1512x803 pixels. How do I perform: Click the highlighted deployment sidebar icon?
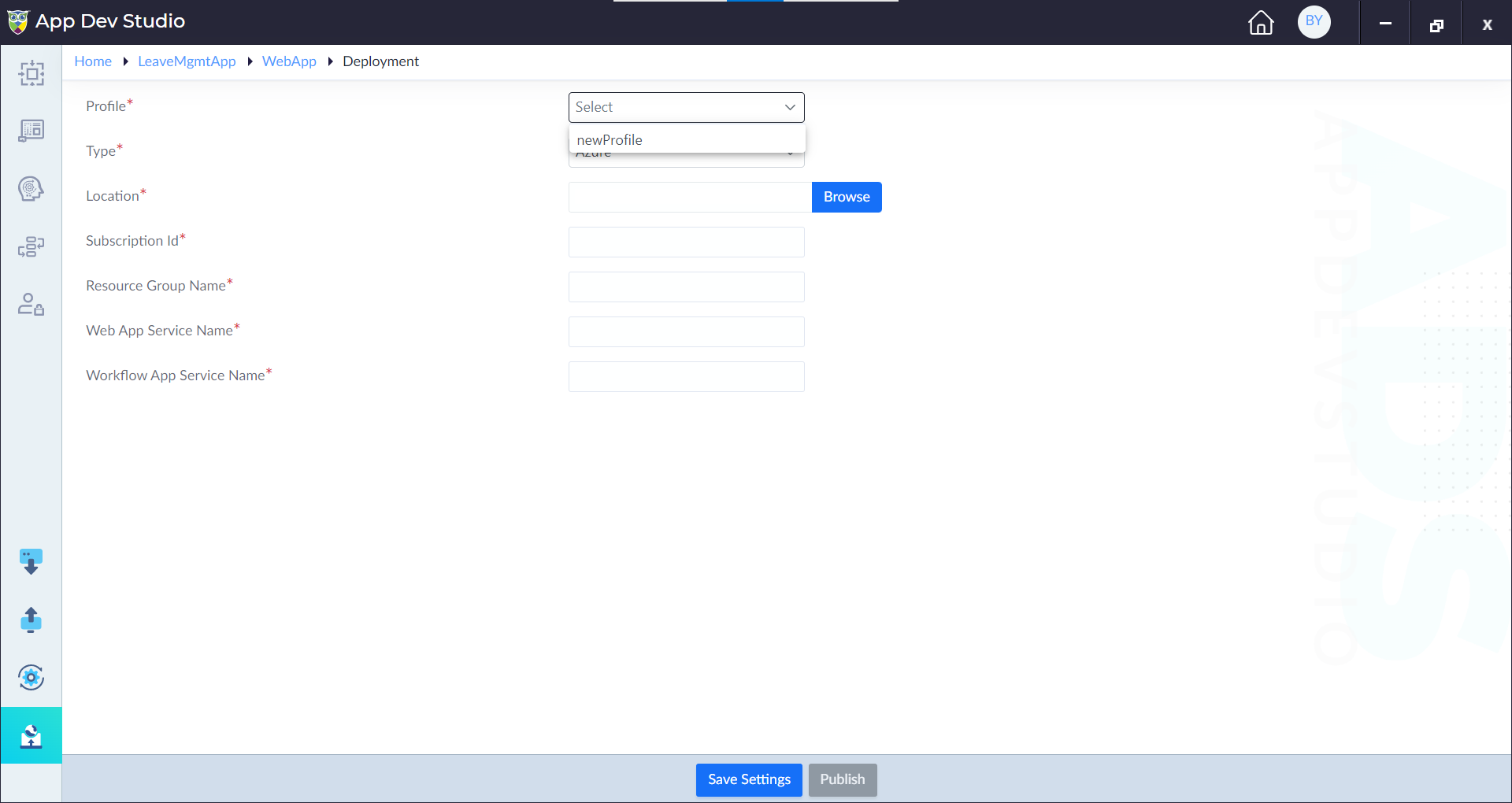31,735
